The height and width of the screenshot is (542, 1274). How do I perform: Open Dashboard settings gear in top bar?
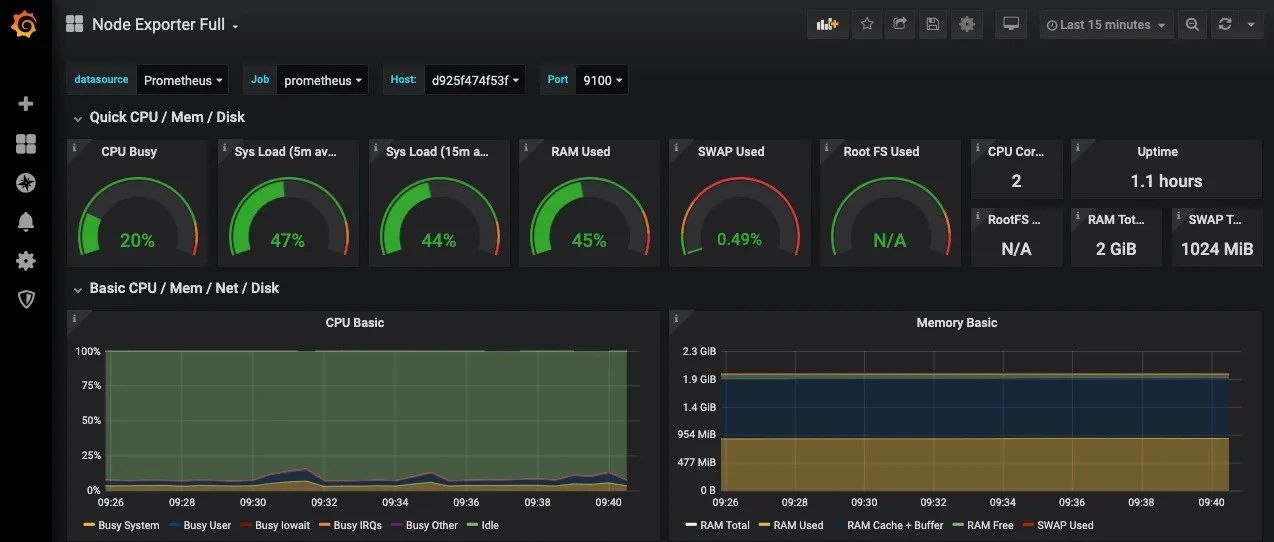click(966, 25)
